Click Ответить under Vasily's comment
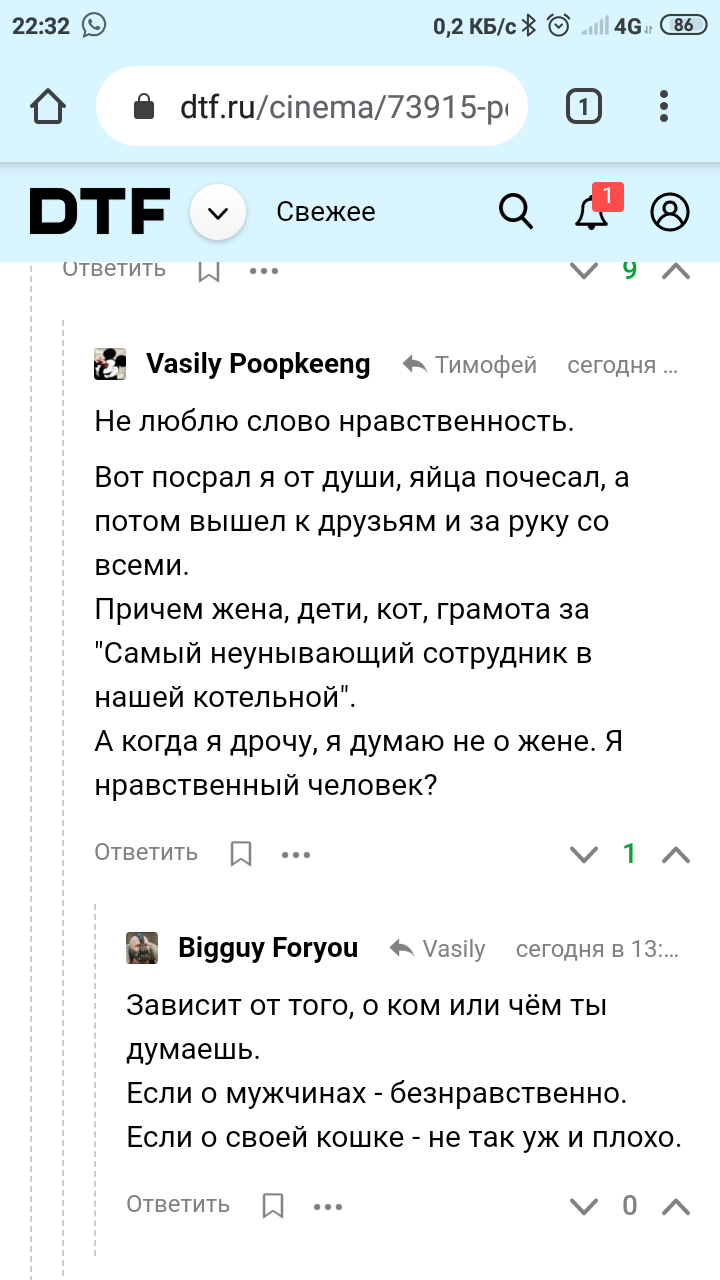This screenshot has height=1280, width=720. [146, 853]
